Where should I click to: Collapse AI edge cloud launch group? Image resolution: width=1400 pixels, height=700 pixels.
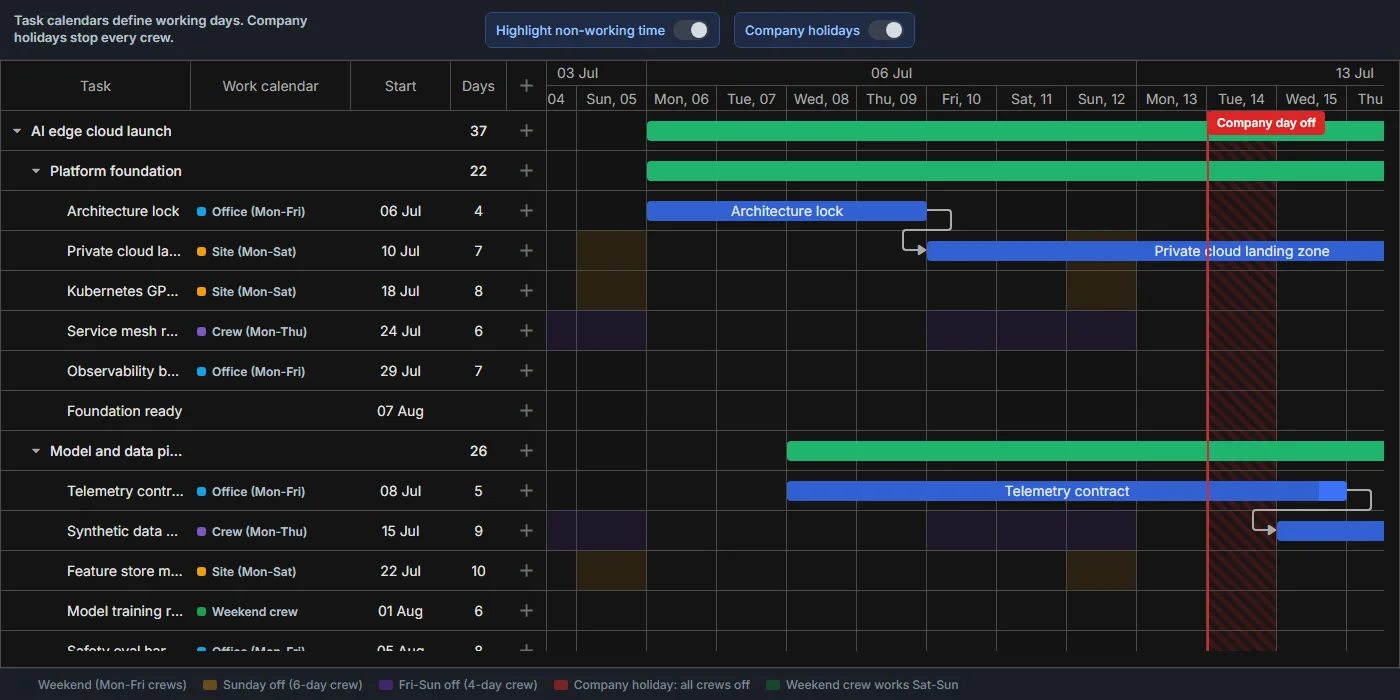16,131
